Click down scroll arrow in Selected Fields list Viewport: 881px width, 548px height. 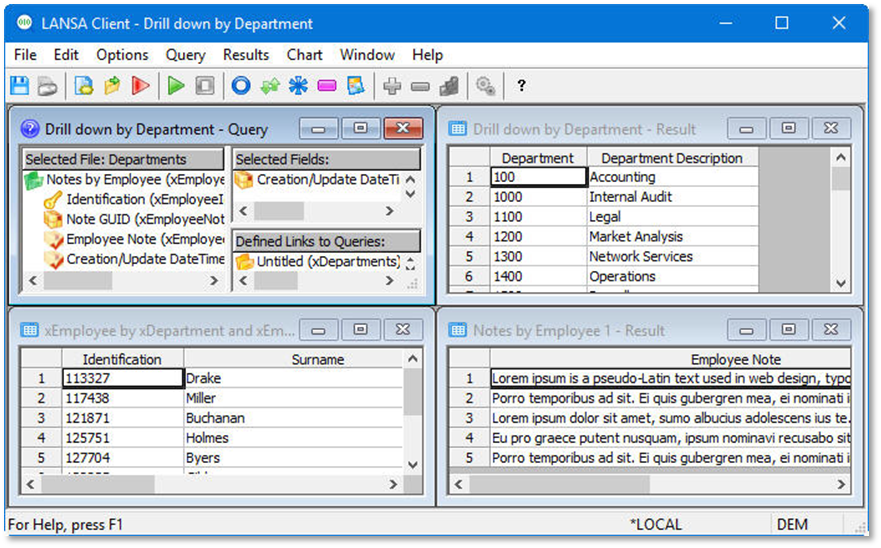pos(411,194)
